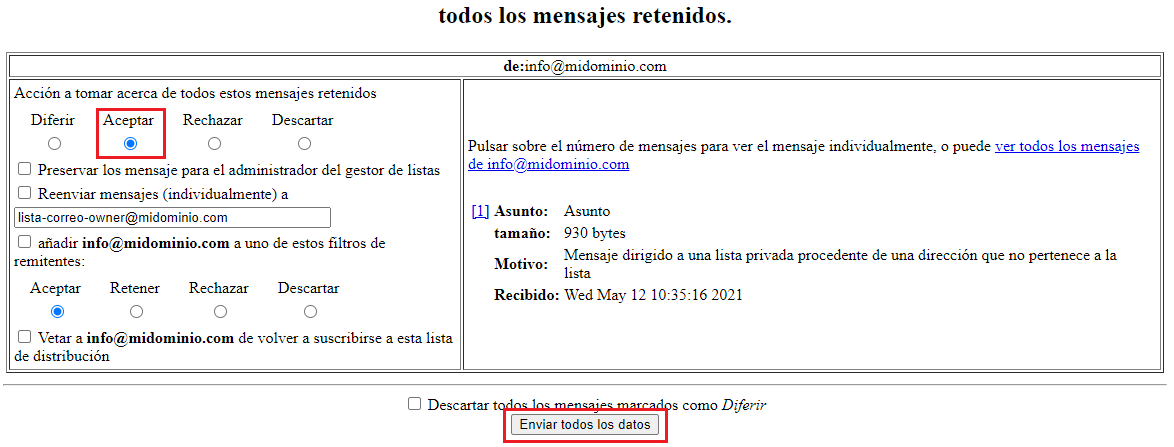Screen dimensions: 1174x447
Task: Check Reenviar mensajes (individualmente) a
Action: [x=25, y=194]
